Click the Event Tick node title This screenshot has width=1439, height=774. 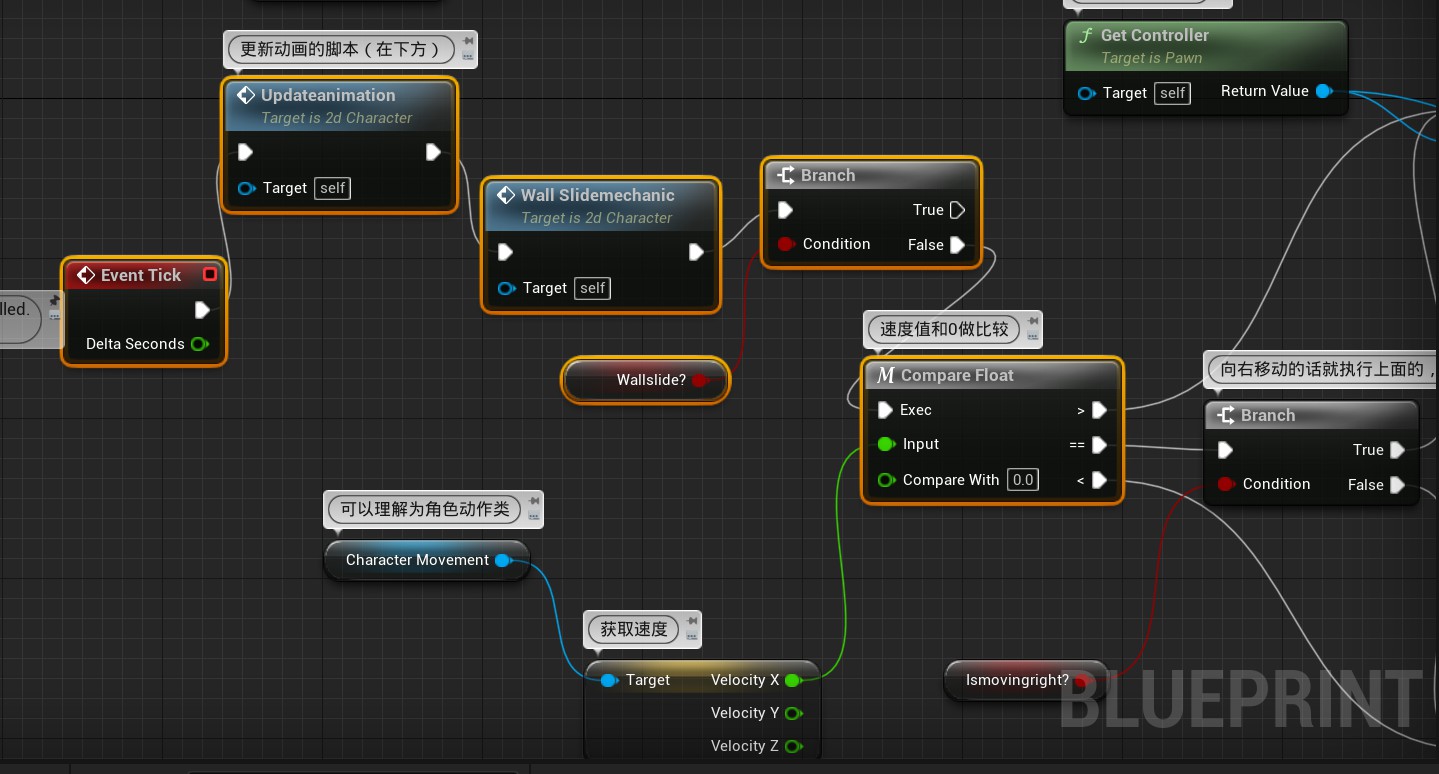click(x=141, y=275)
